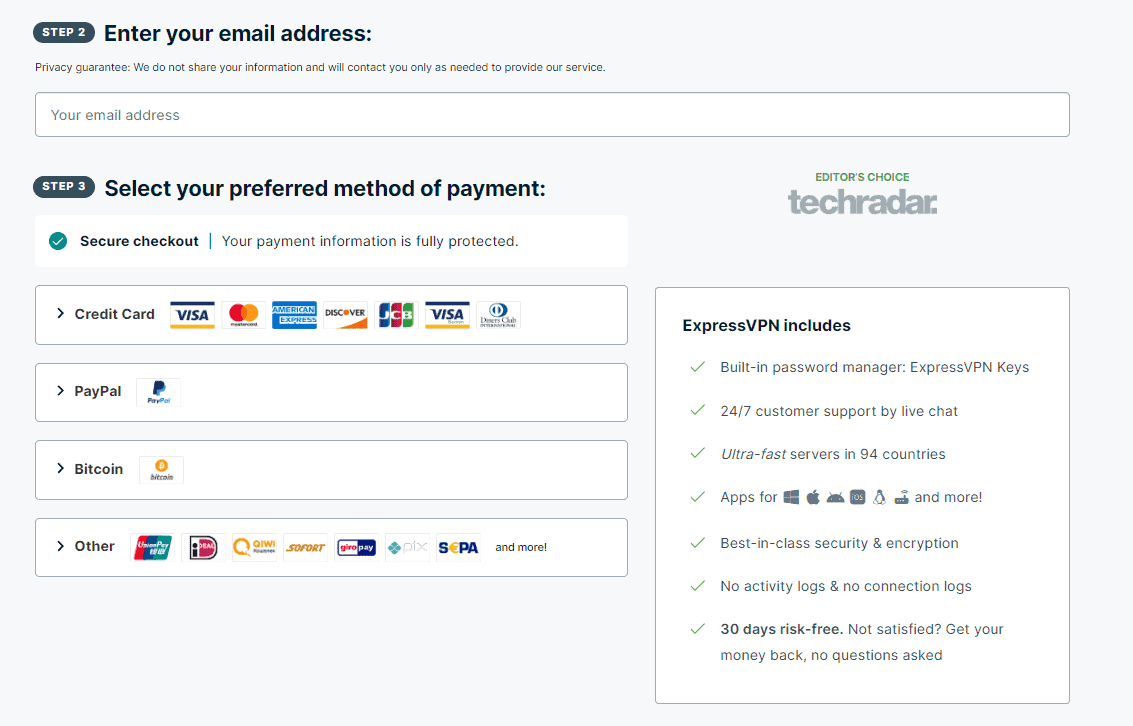Expand the Bitcoin payment section
Viewport: 1133px width, 726px height.
coord(331,470)
